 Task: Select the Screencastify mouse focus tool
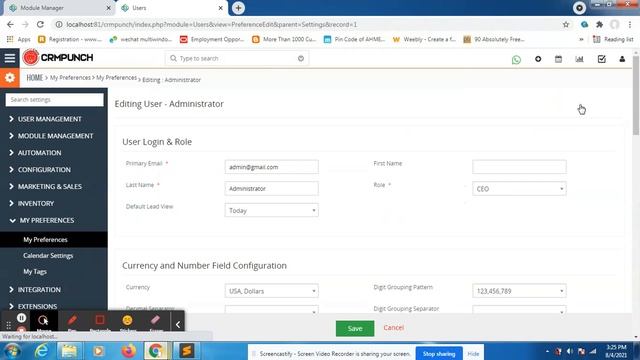pos(43,322)
